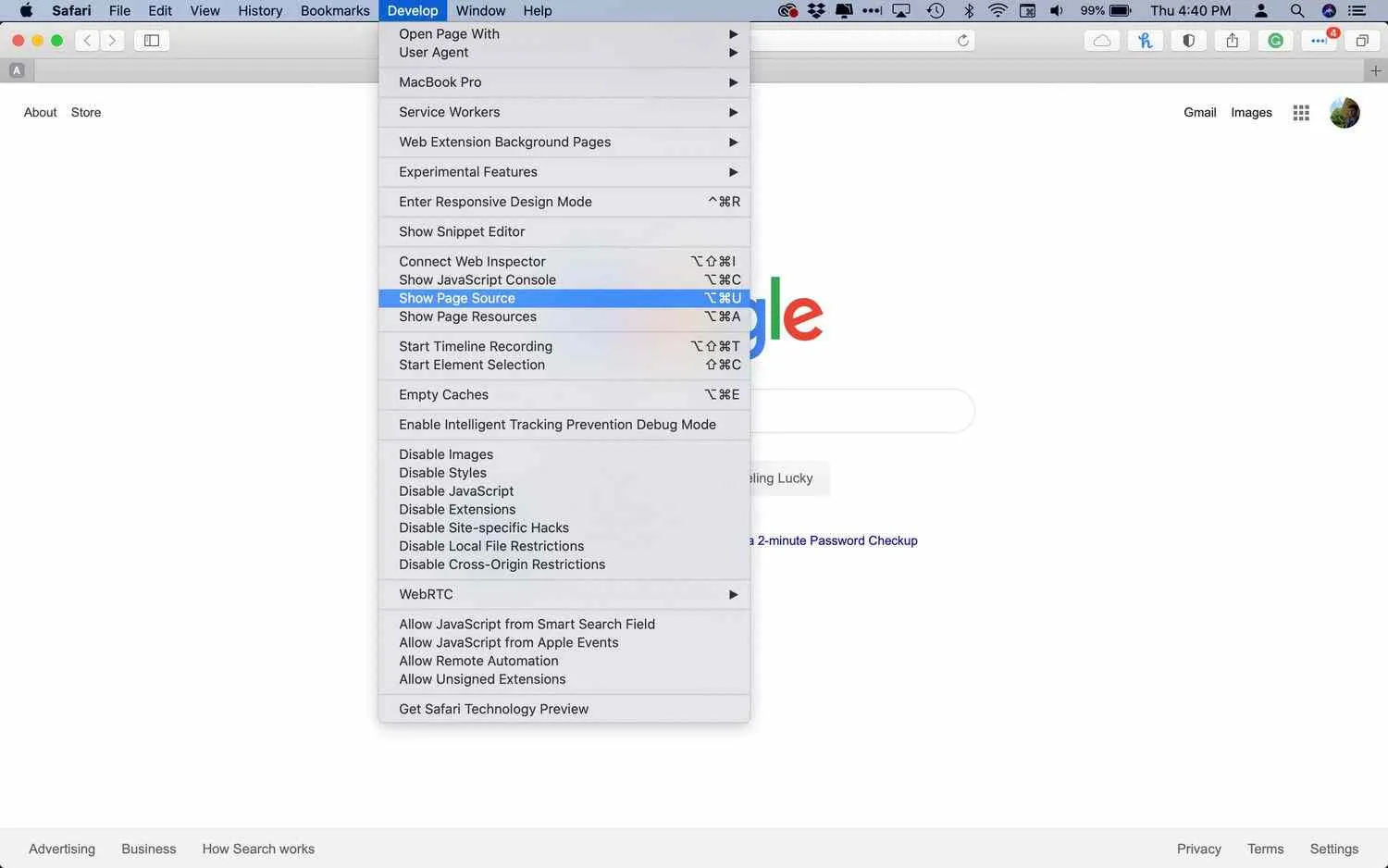Select Show Page Resources
The image size is (1388, 868).
(564, 316)
